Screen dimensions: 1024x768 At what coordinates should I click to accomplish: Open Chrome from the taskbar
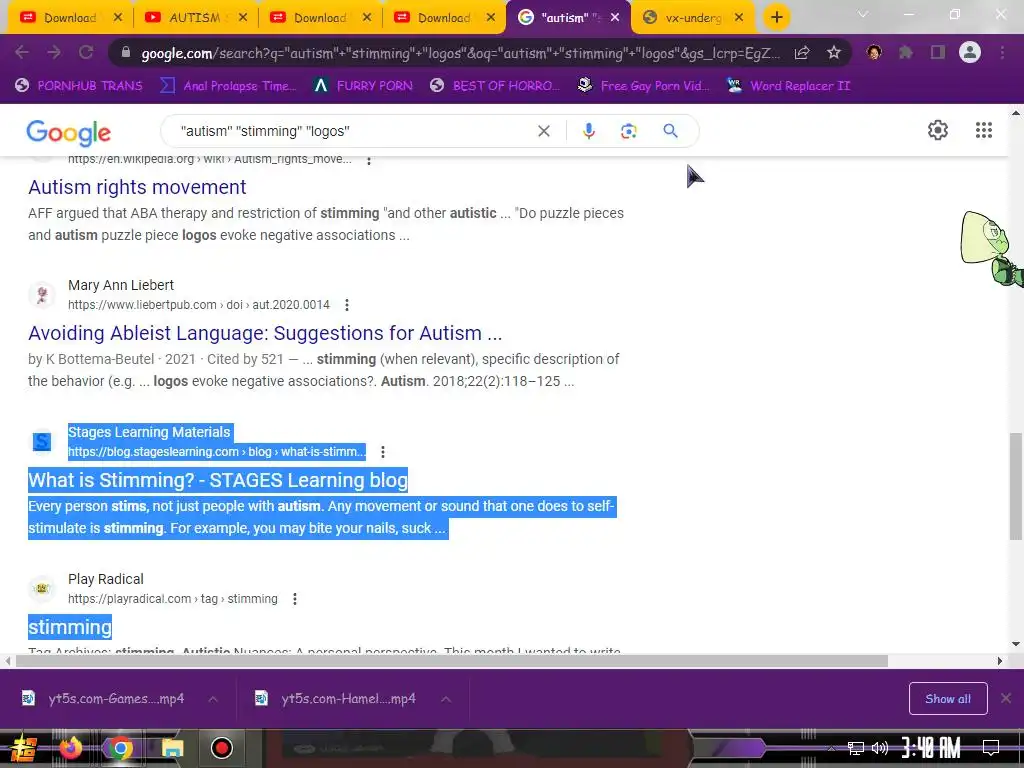(120, 748)
